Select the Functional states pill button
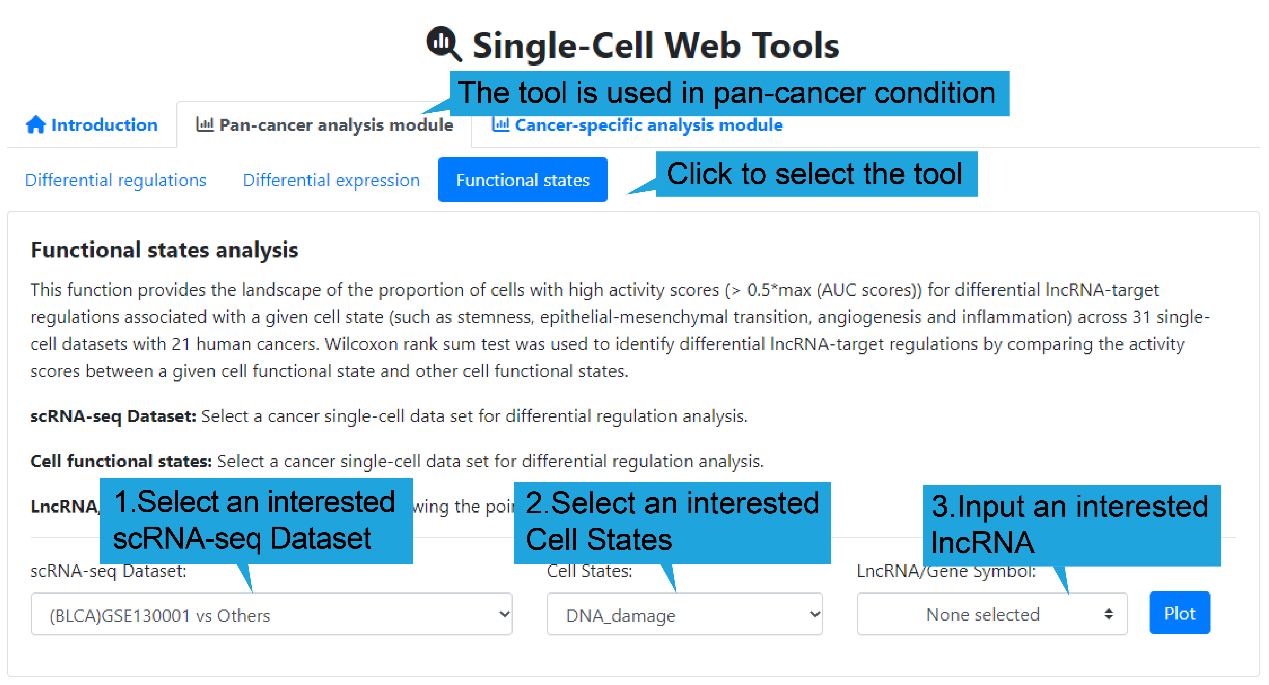The image size is (1269, 685). point(522,180)
